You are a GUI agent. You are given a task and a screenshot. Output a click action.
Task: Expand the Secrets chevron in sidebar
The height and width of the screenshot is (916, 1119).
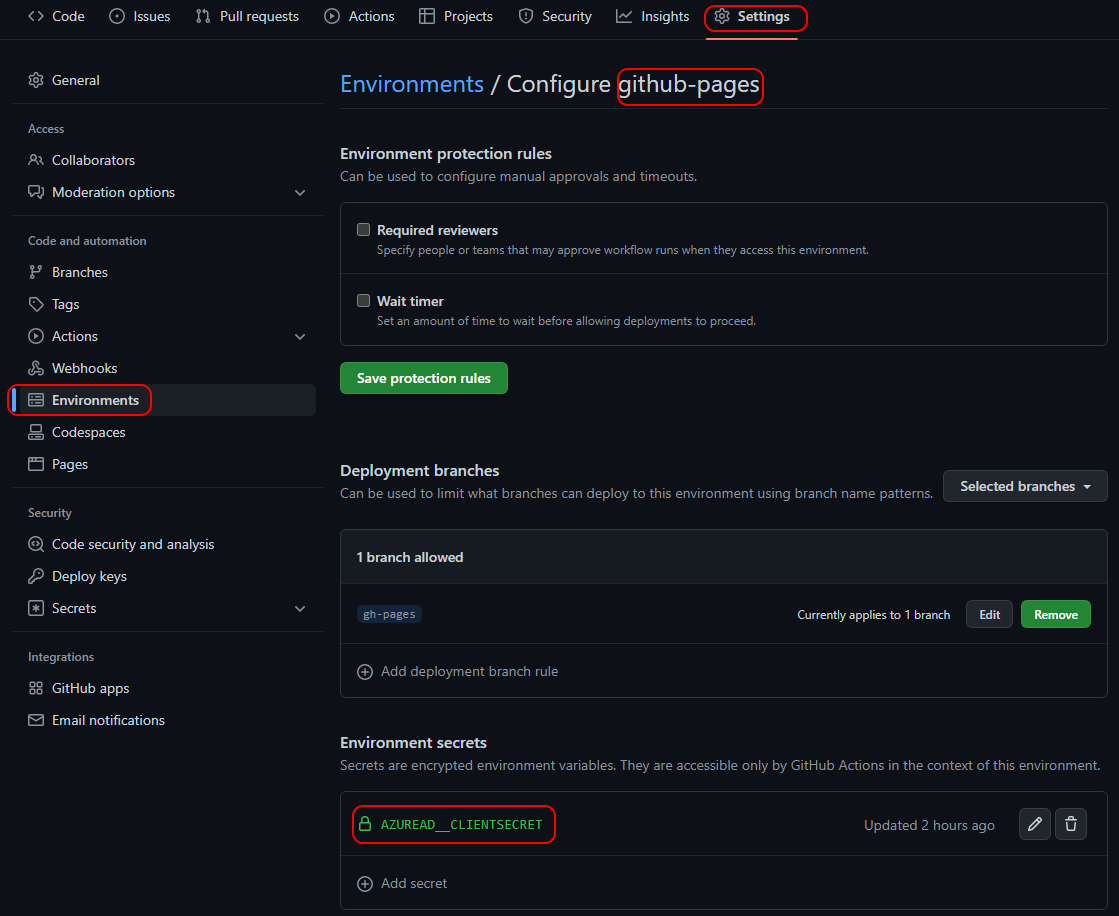pos(300,609)
